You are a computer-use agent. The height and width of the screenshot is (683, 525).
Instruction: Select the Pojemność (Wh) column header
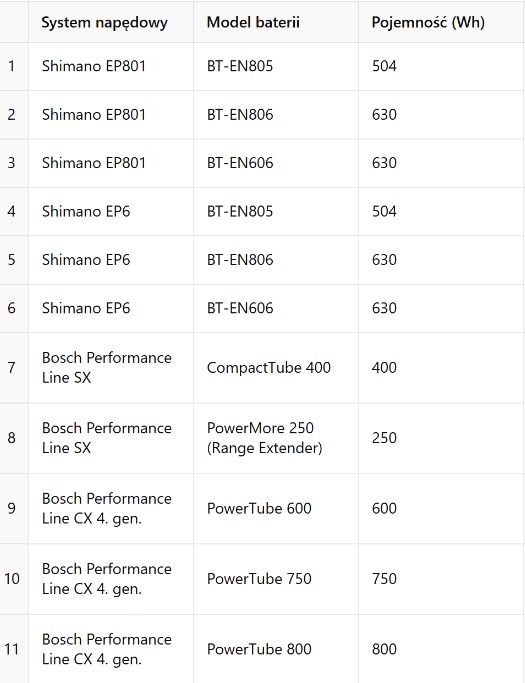(441, 22)
